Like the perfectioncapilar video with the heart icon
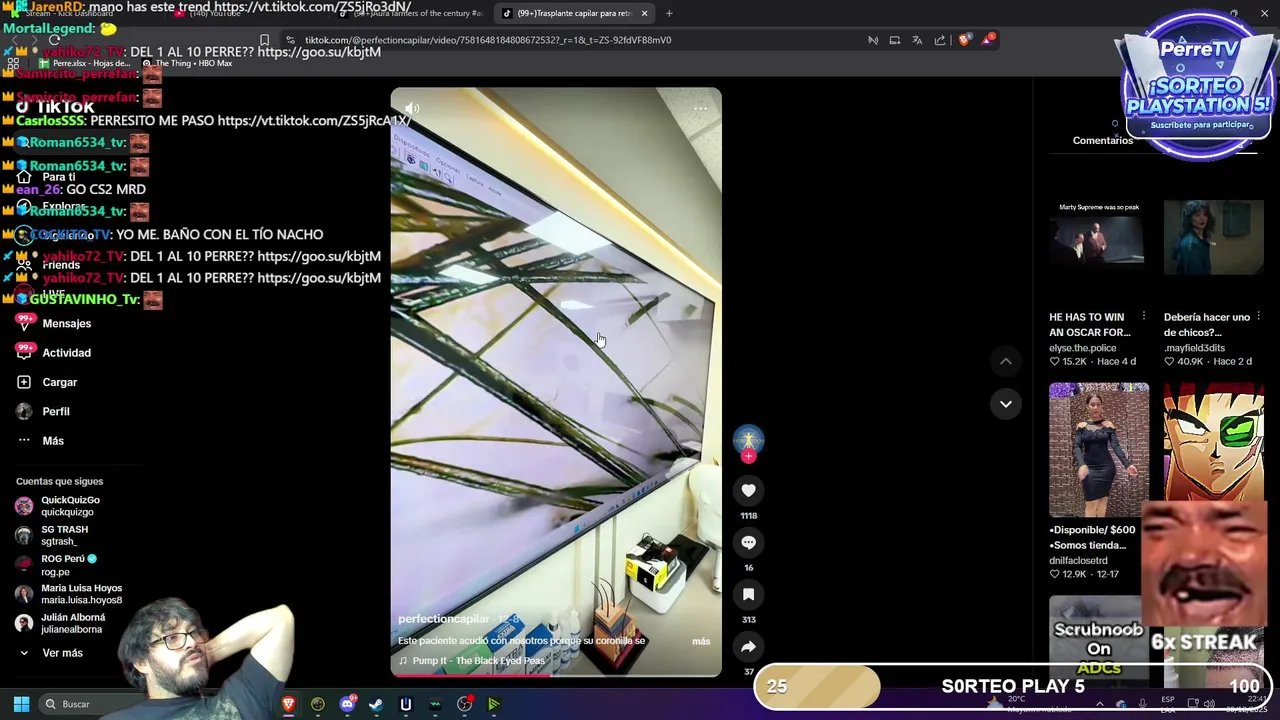The image size is (1280, 720). click(x=748, y=490)
